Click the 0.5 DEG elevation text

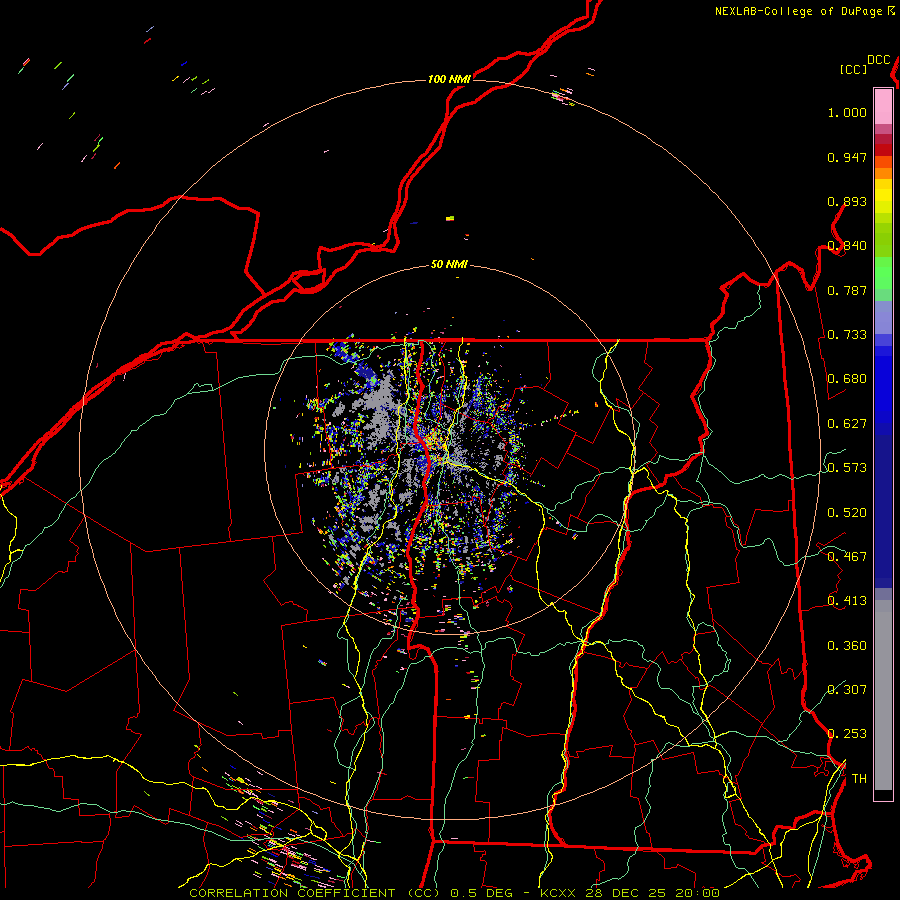(x=481, y=893)
